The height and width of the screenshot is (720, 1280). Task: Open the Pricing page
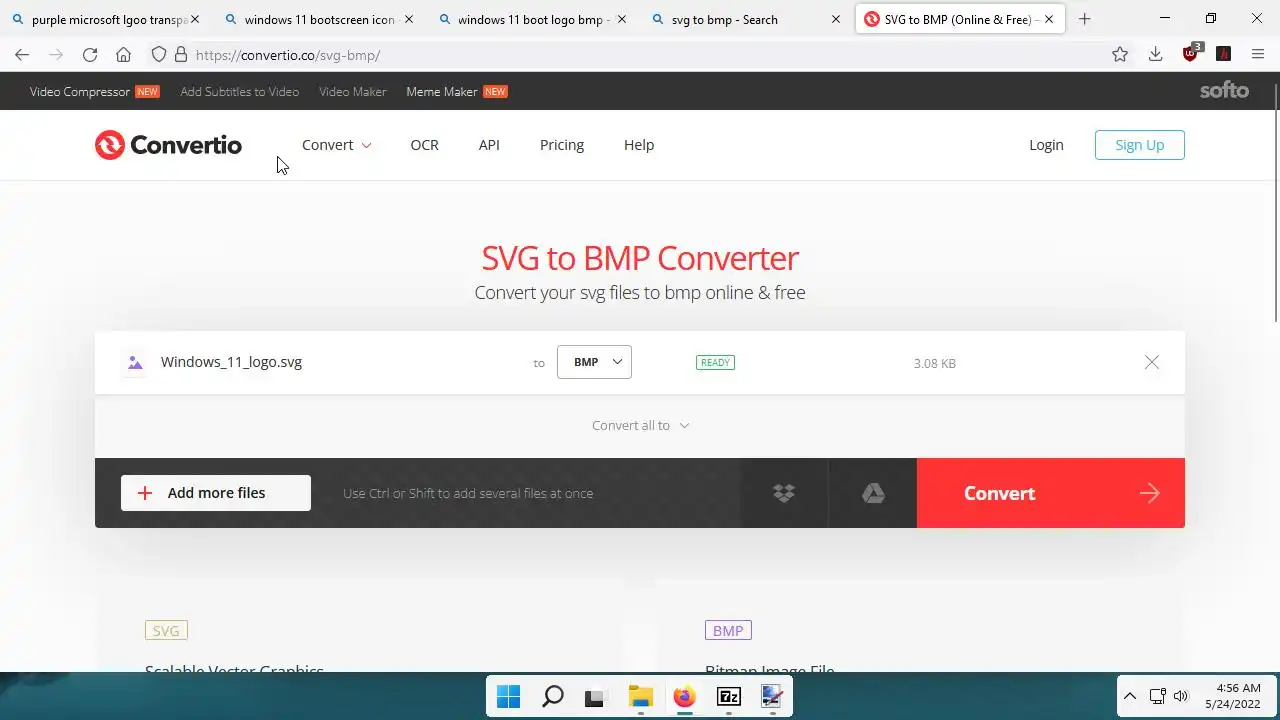tap(562, 145)
